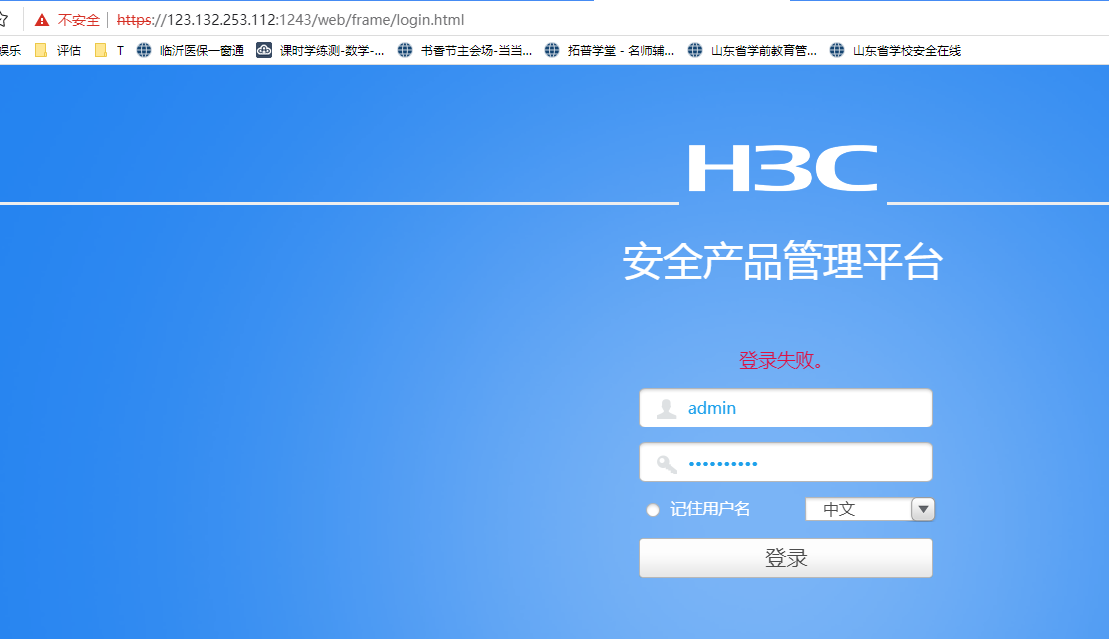Screen dimensions: 1109x639
Task: Enable the 记住用户名 radio option
Action: point(653,510)
